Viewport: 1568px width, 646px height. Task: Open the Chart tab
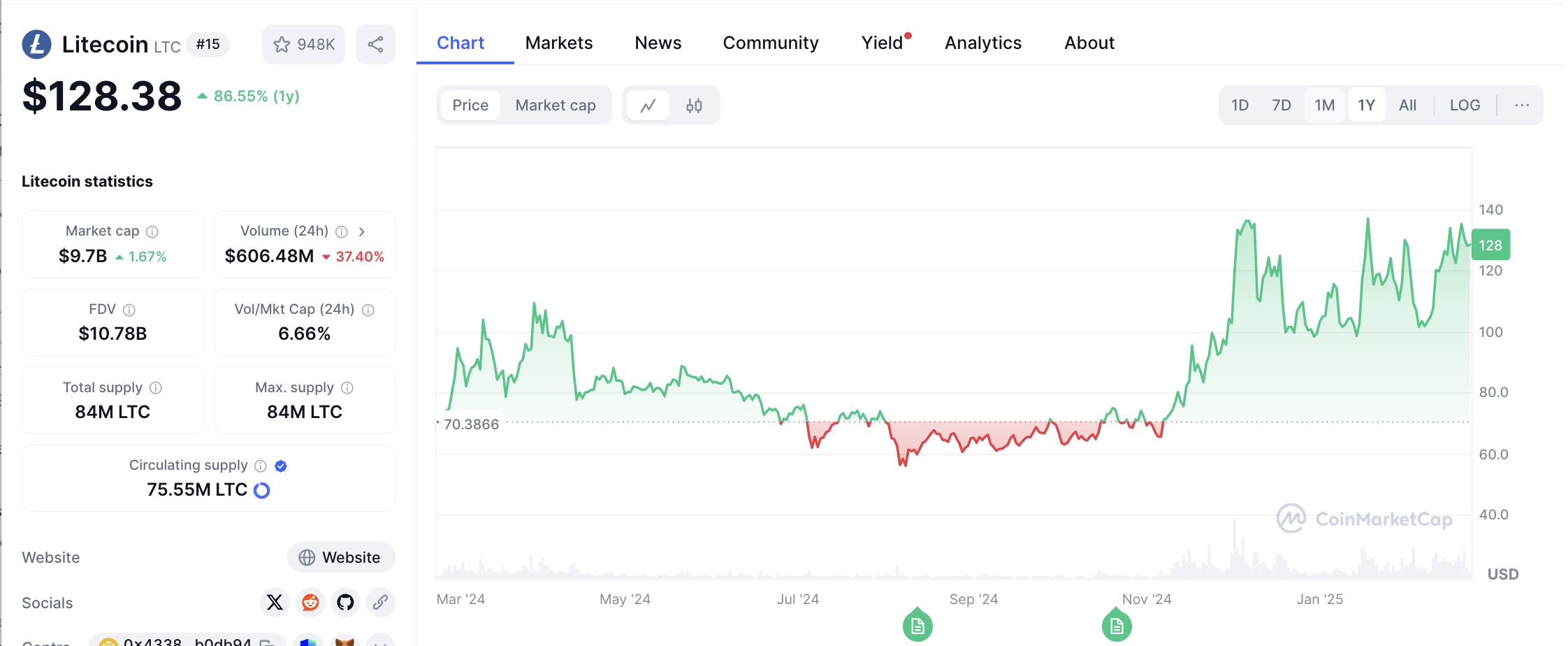point(460,43)
